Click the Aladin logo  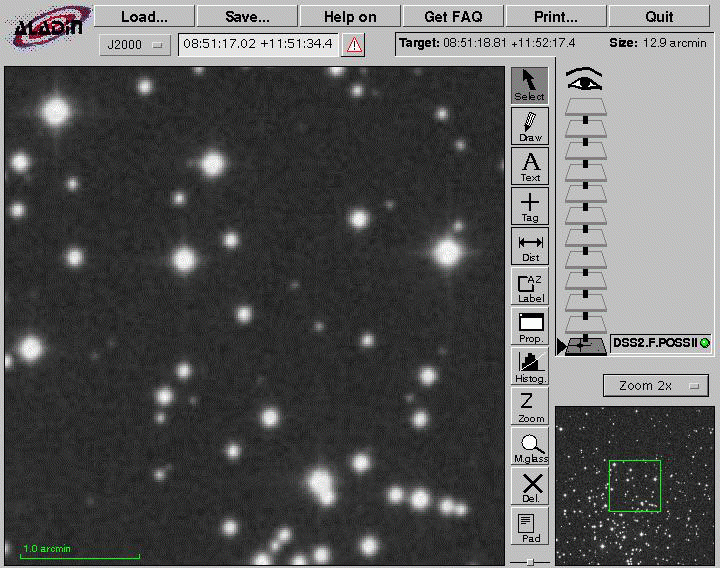[x=47, y=28]
